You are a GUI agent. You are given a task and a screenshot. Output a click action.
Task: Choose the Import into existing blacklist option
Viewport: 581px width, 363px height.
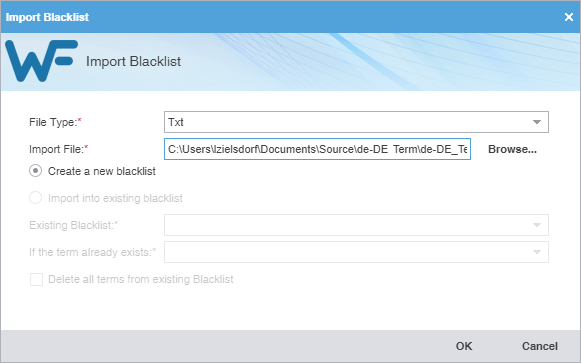36,198
